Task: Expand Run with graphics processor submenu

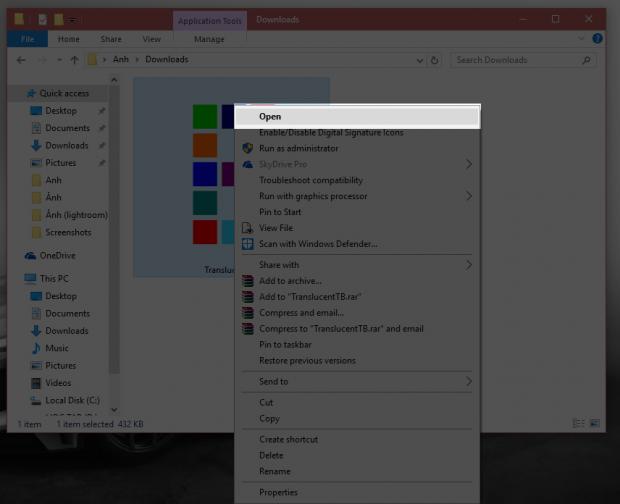Action: click(469, 196)
